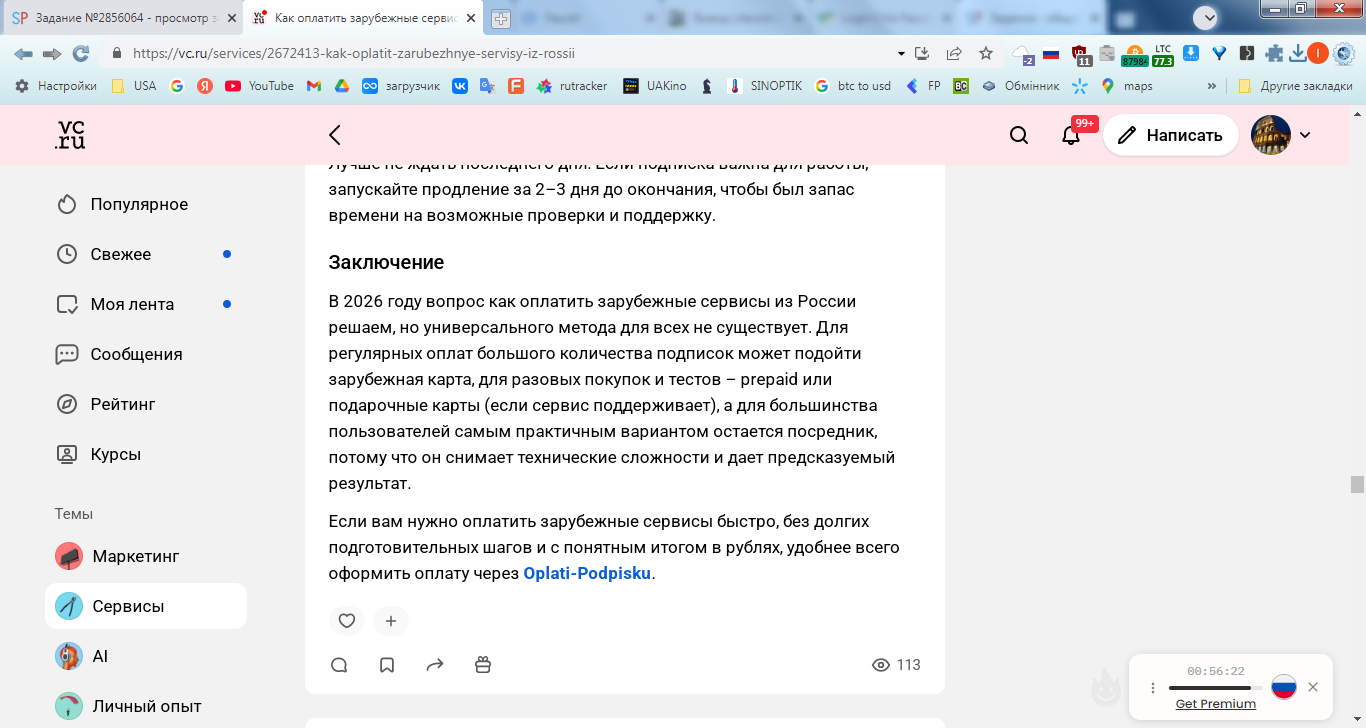Go back using the article back arrow

click(x=335, y=135)
